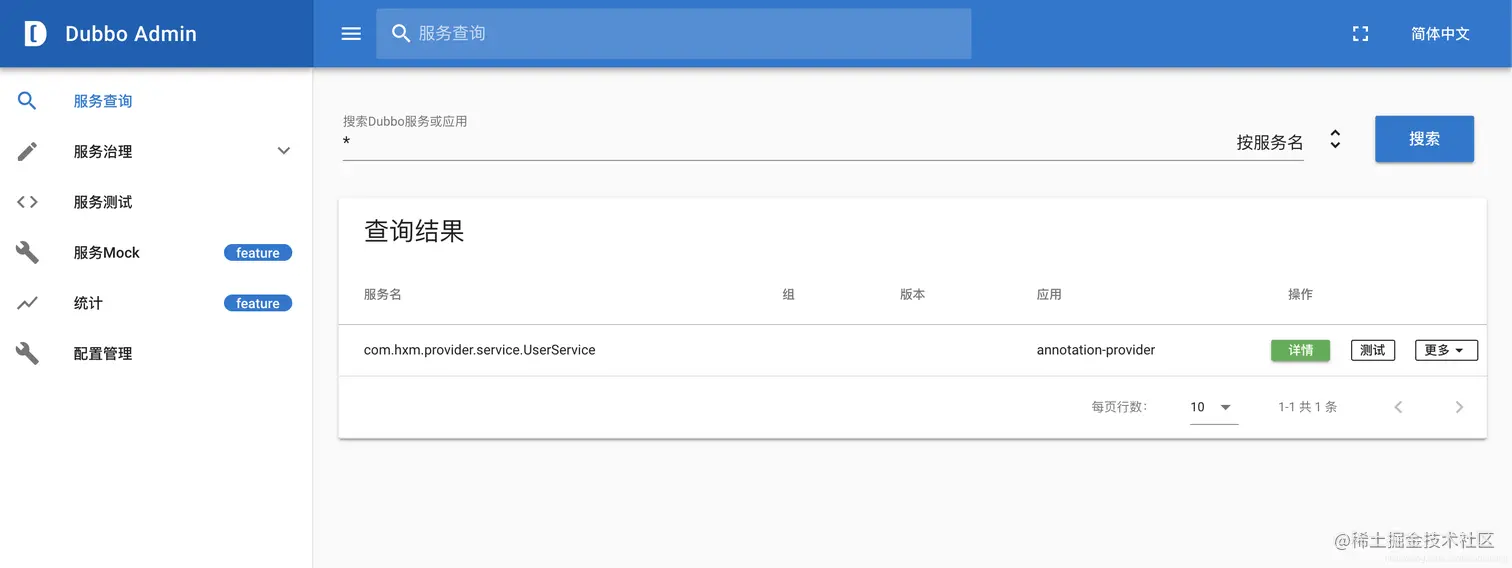
Task: Click the search icon beside 服务查询 in sidebar
Action: (27, 101)
